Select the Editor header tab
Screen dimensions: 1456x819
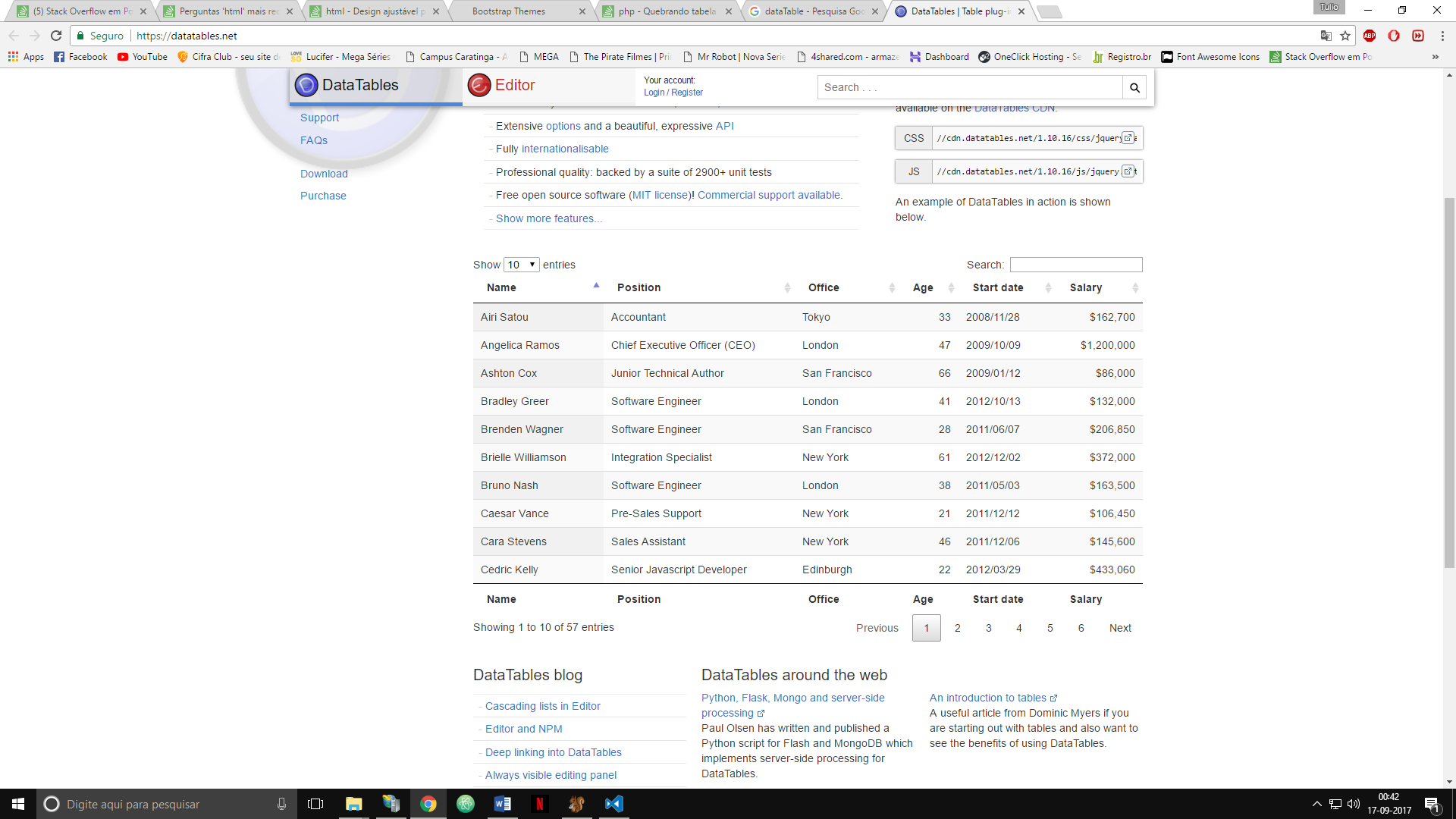(x=549, y=86)
